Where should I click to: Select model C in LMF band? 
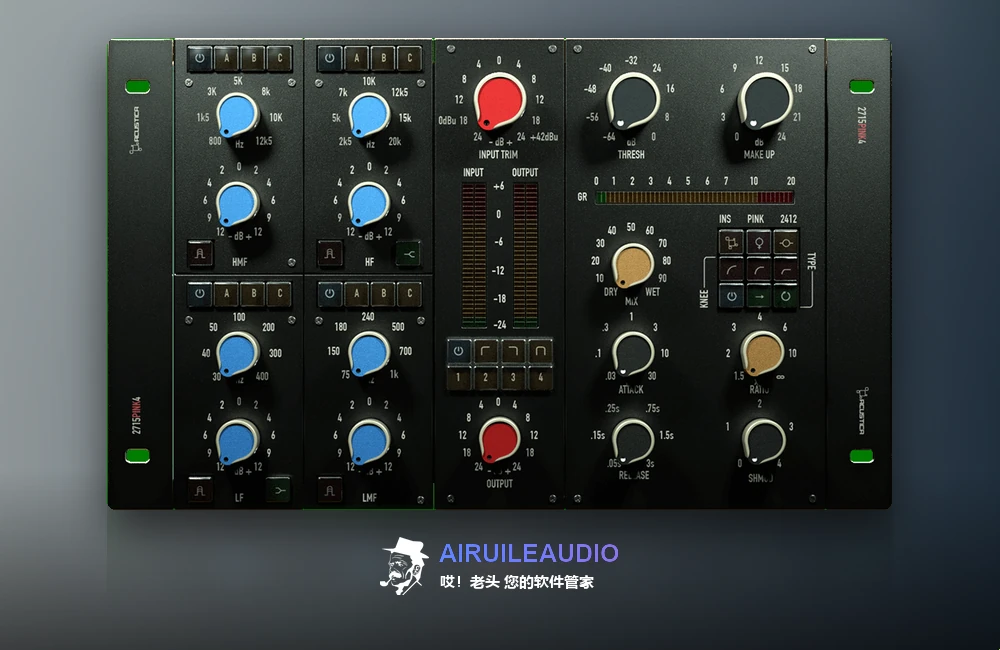pyautogui.click(x=409, y=294)
